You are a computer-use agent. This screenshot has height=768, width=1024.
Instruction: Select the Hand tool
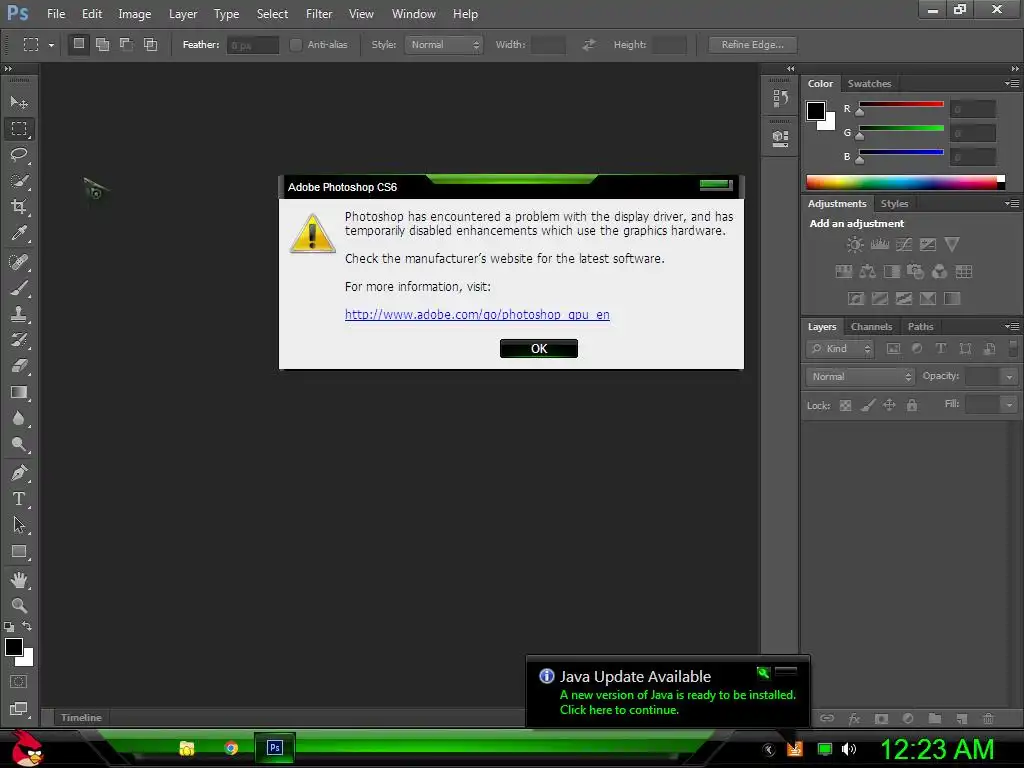coord(19,580)
